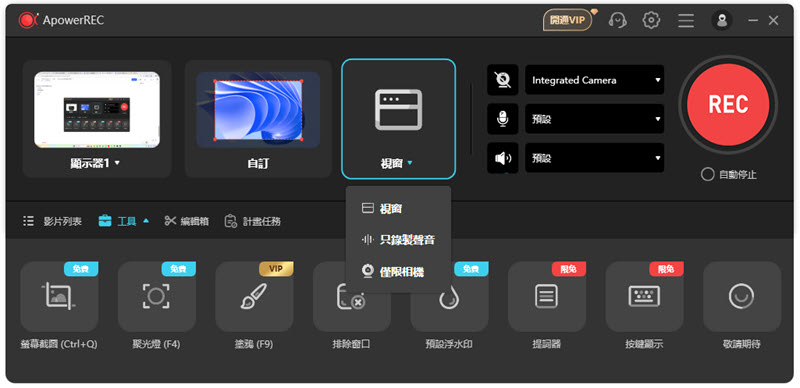Choose 只錄製聲音 from the dropdown menu

[x=398, y=239]
